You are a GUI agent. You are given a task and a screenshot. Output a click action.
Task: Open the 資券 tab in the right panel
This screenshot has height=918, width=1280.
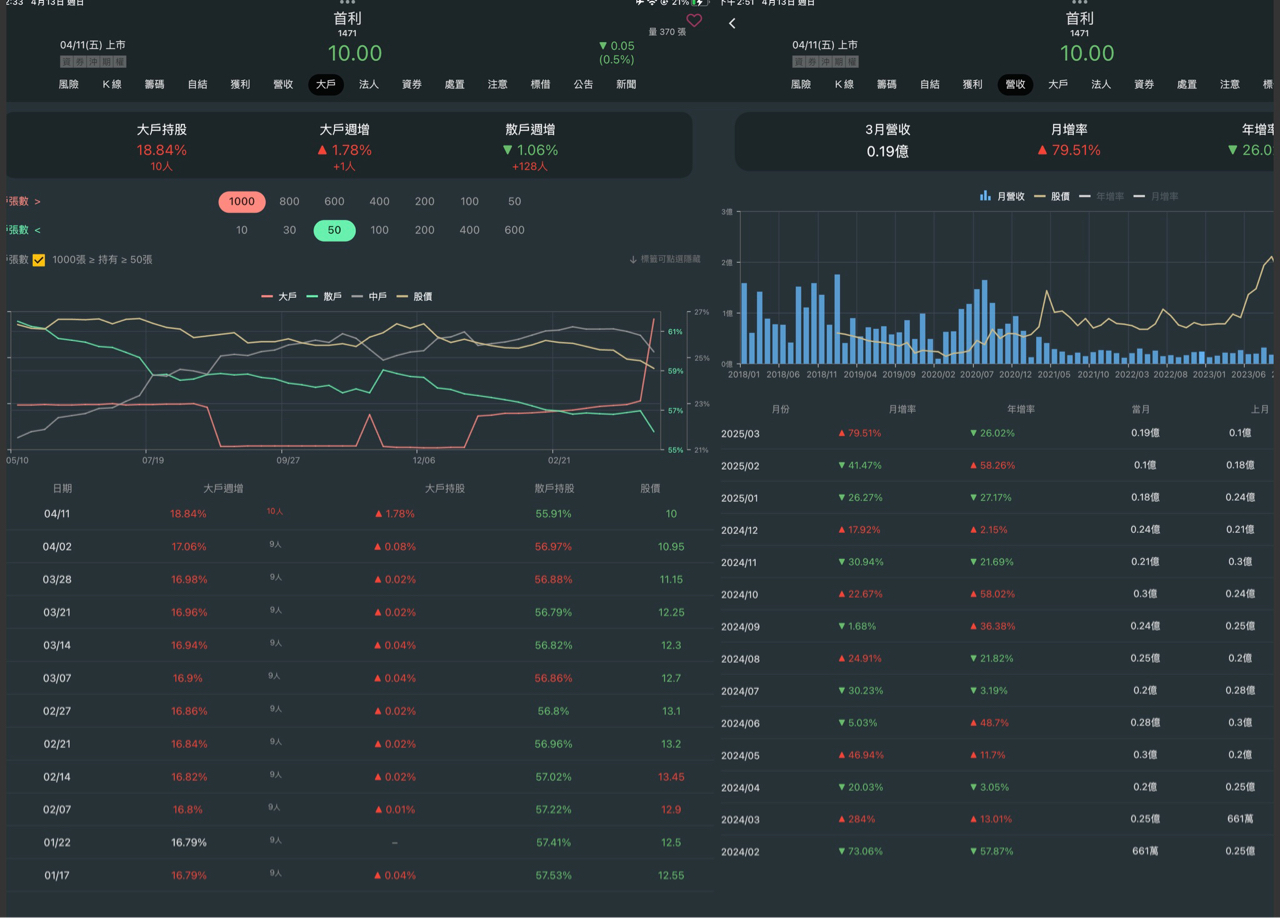(1144, 85)
